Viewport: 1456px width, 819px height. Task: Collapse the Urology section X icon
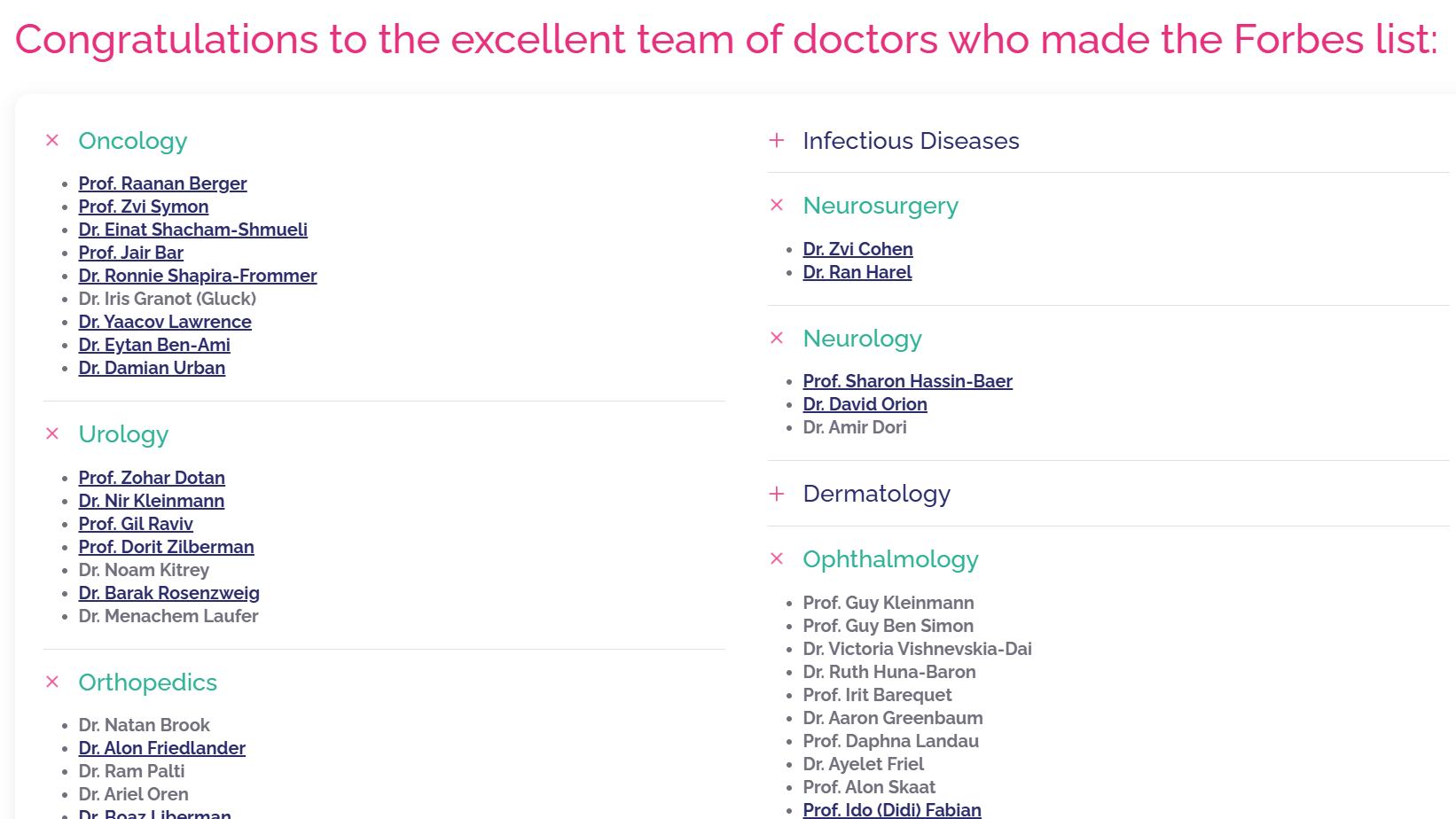click(x=52, y=433)
